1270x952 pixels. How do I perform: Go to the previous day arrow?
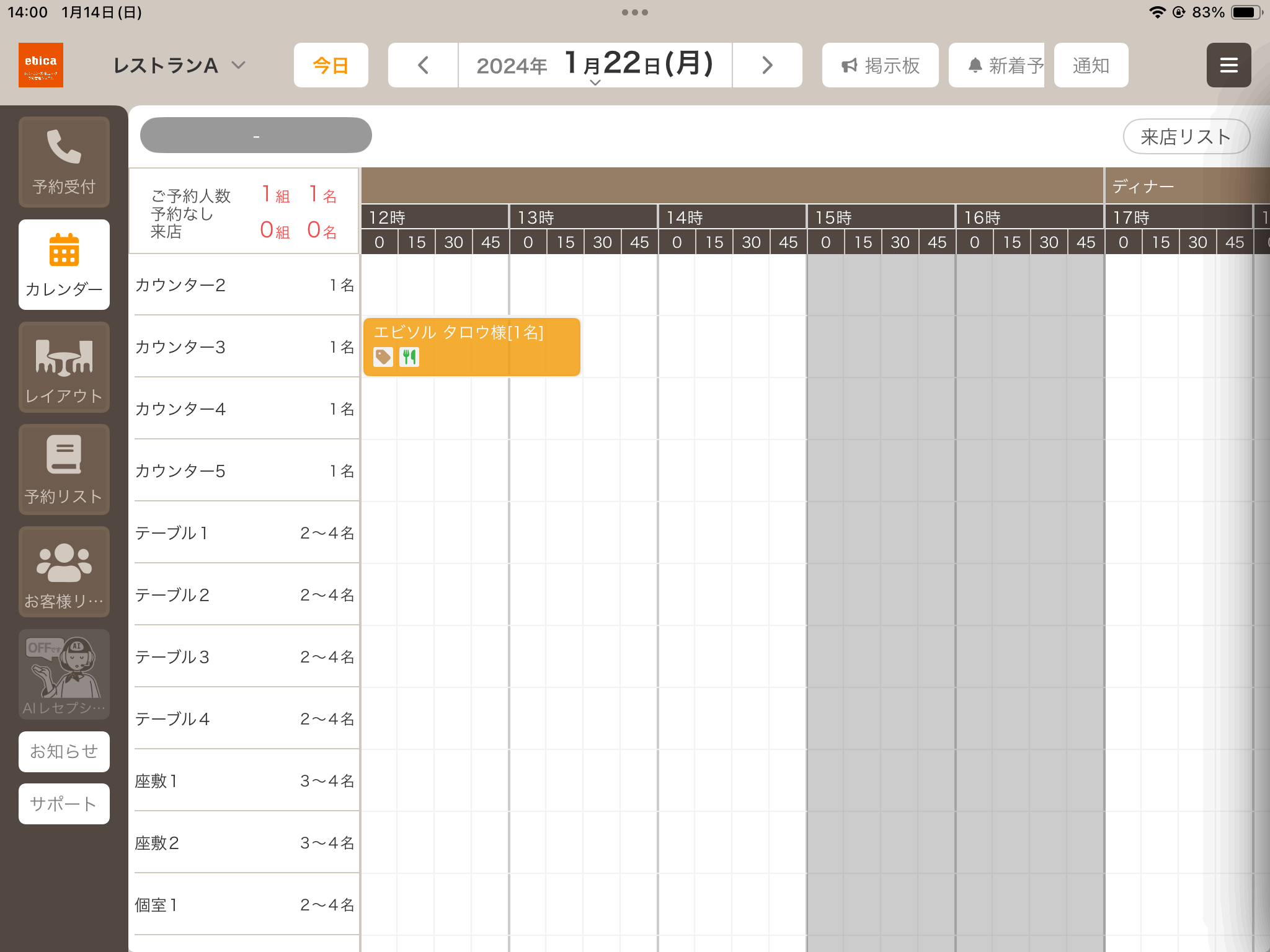(424, 65)
